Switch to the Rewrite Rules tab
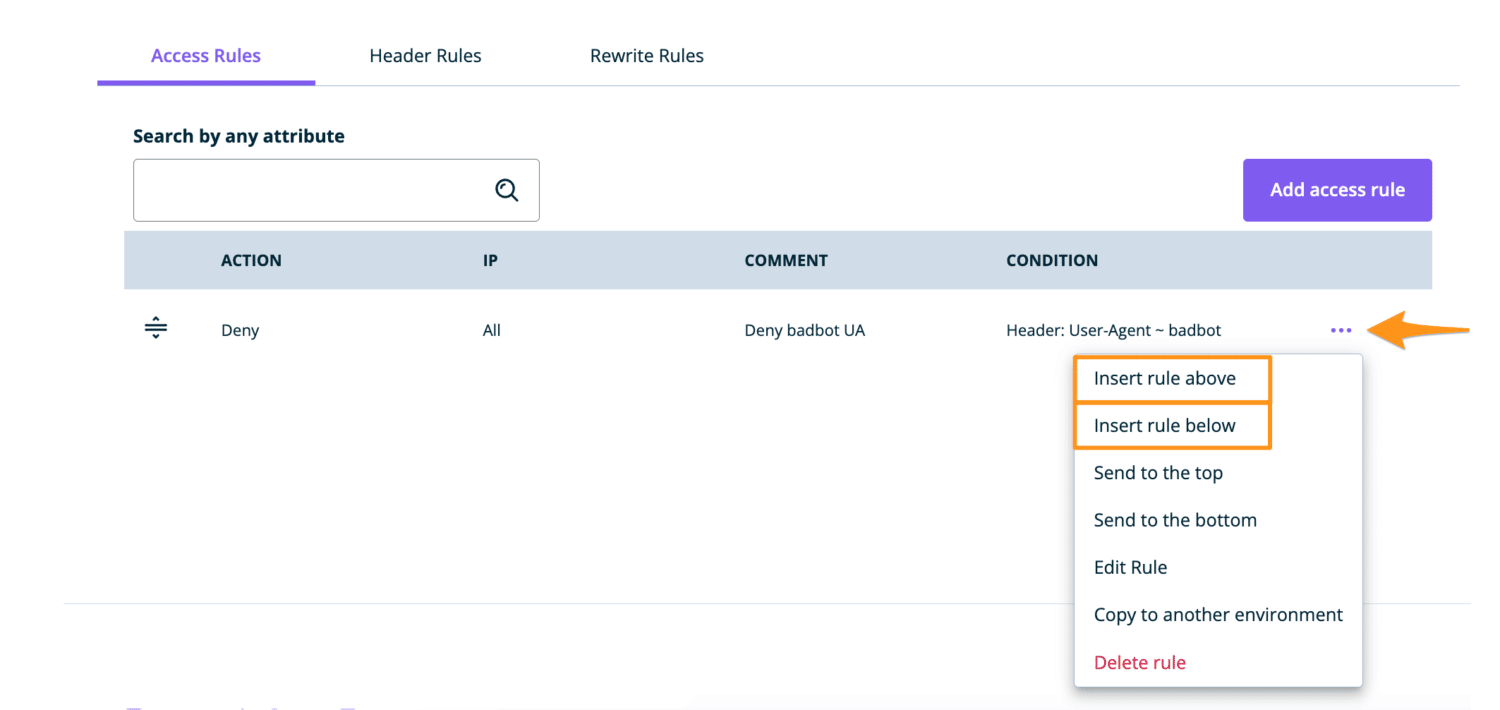The width and height of the screenshot is (1500, 710). (646, 55)
